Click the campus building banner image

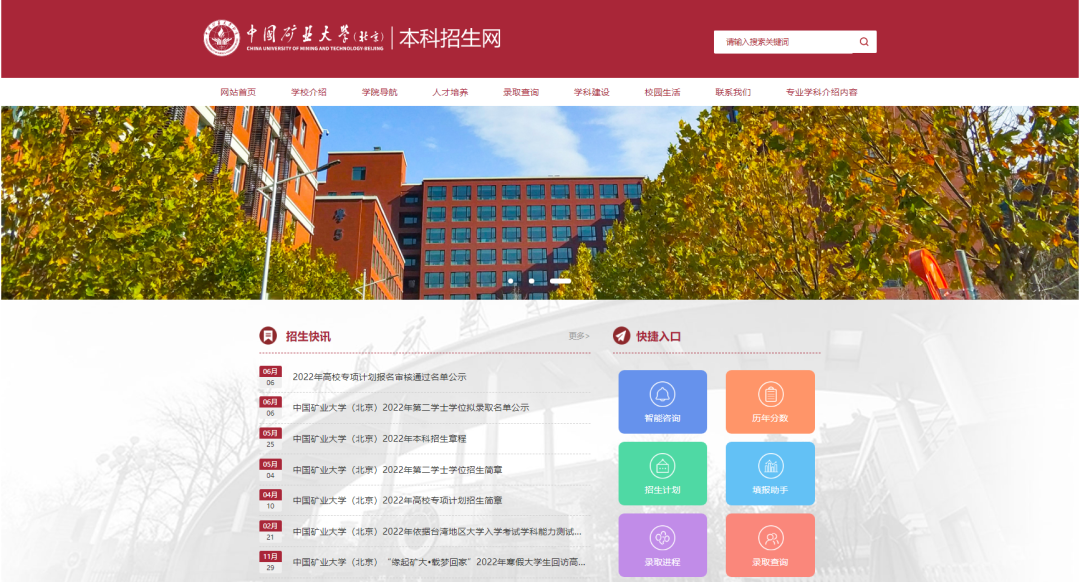coord(540,202)
